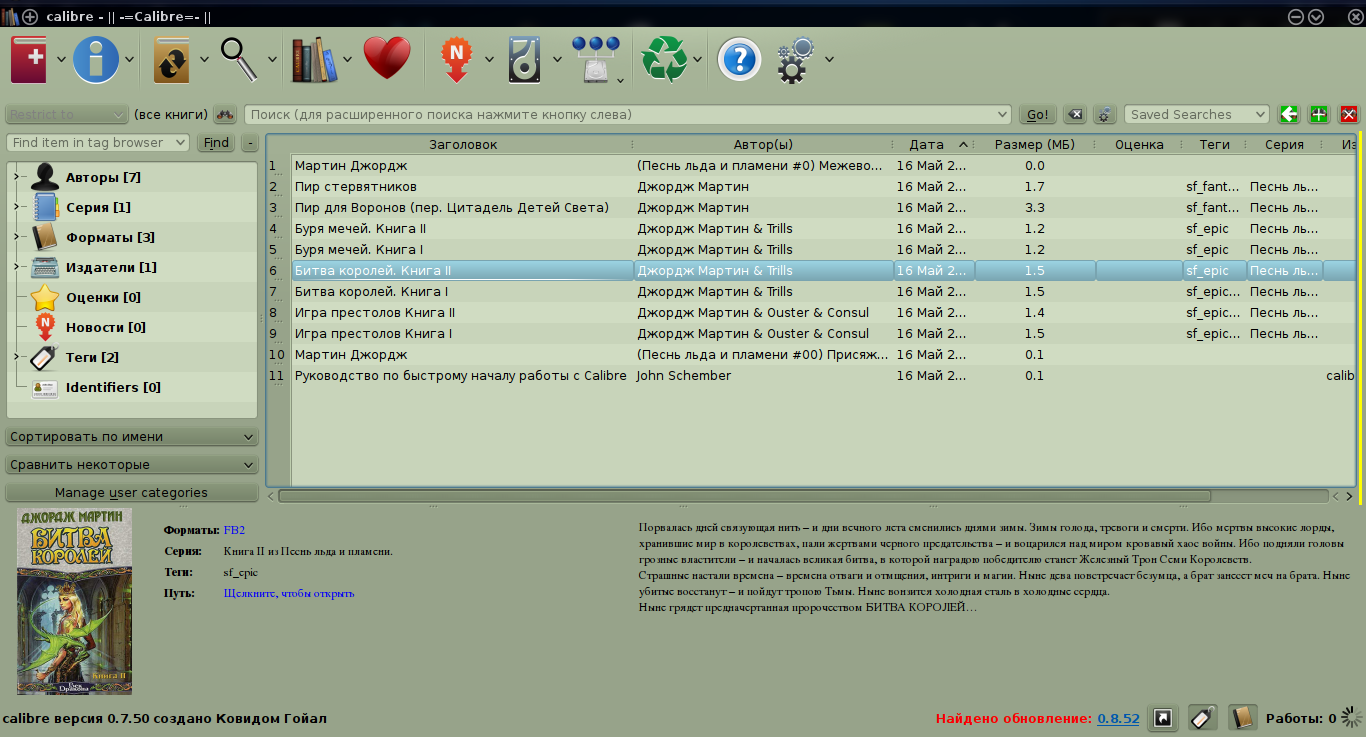Screen dimensions: 1366x737
Task: Click the Donate red heart icon
Action: coord(387,59)
